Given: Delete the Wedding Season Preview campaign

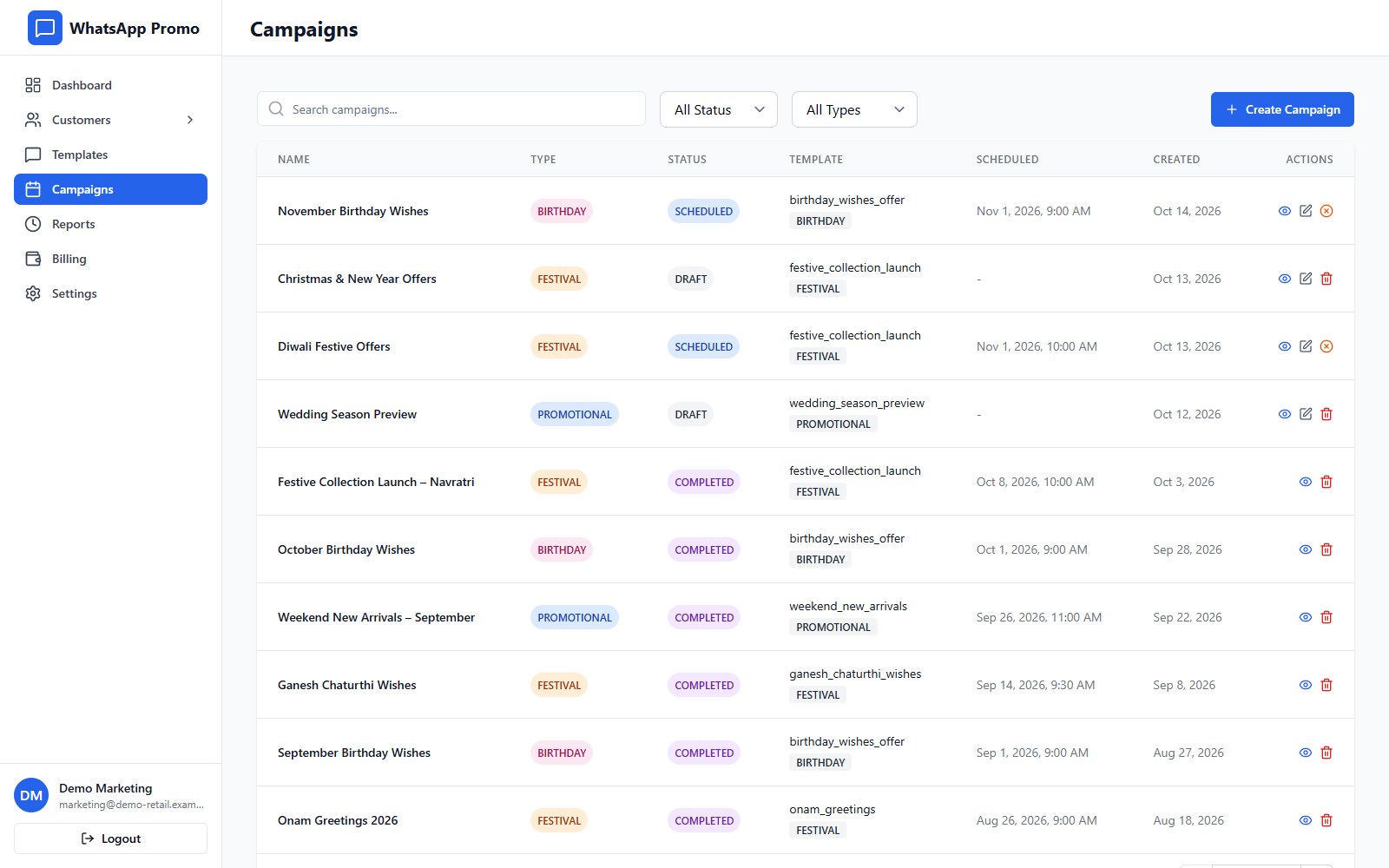Looking at the screenshot, I should tap(1326, 414).
